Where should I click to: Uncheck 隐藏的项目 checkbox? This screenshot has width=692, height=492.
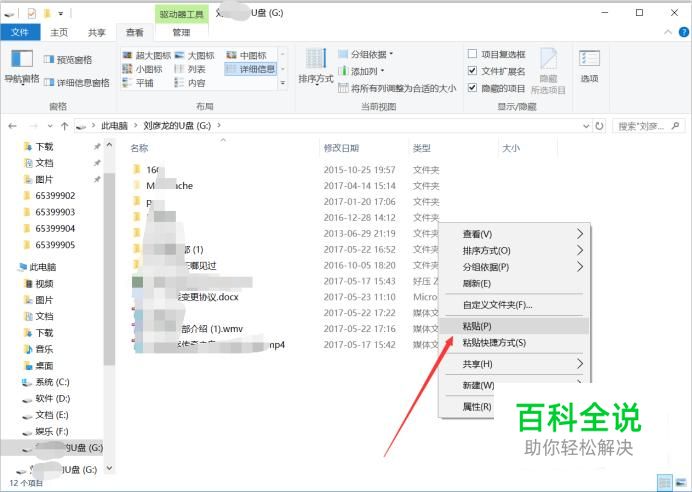[472, 88]
